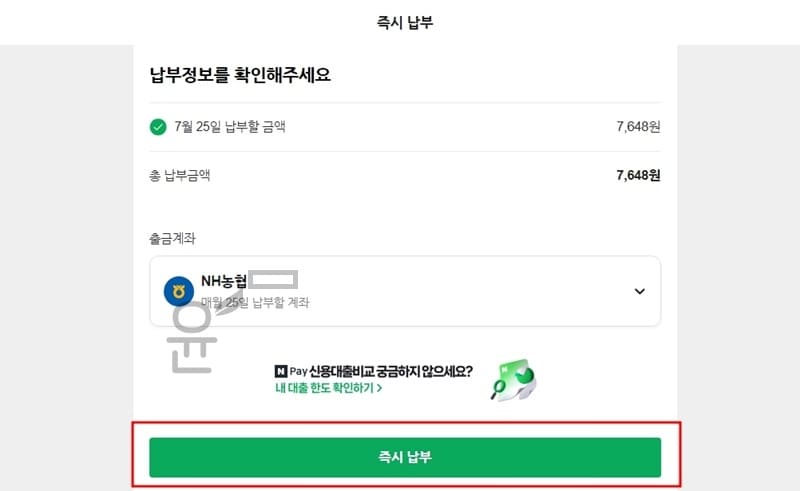Click the 총 납부금액 label
This screenshot has height=491, width=800.
(x=179, y=176)
